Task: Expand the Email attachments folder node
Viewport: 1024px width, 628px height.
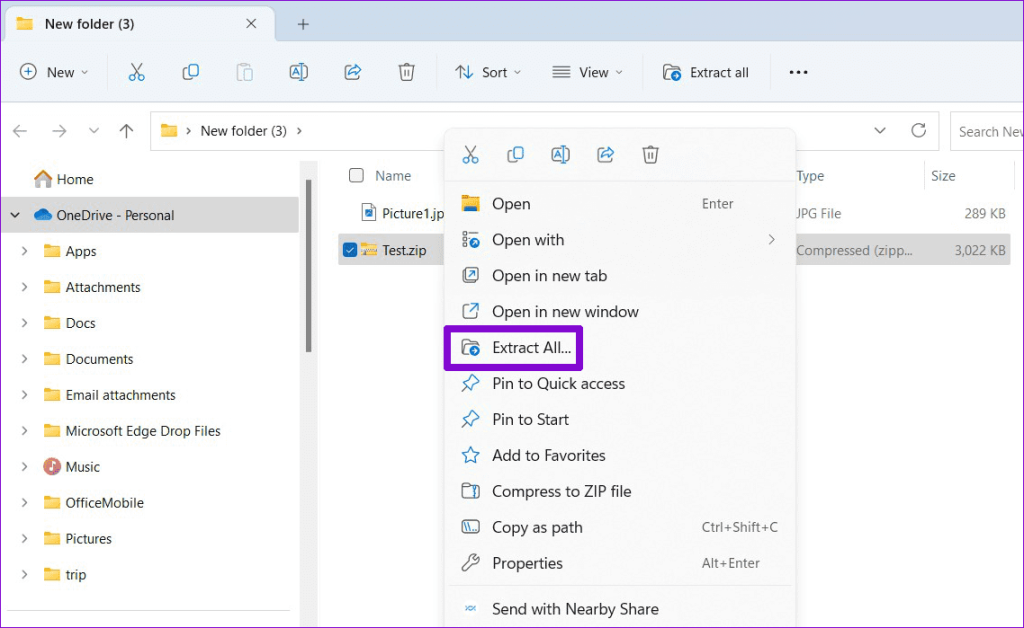Action: click(24, 394)
